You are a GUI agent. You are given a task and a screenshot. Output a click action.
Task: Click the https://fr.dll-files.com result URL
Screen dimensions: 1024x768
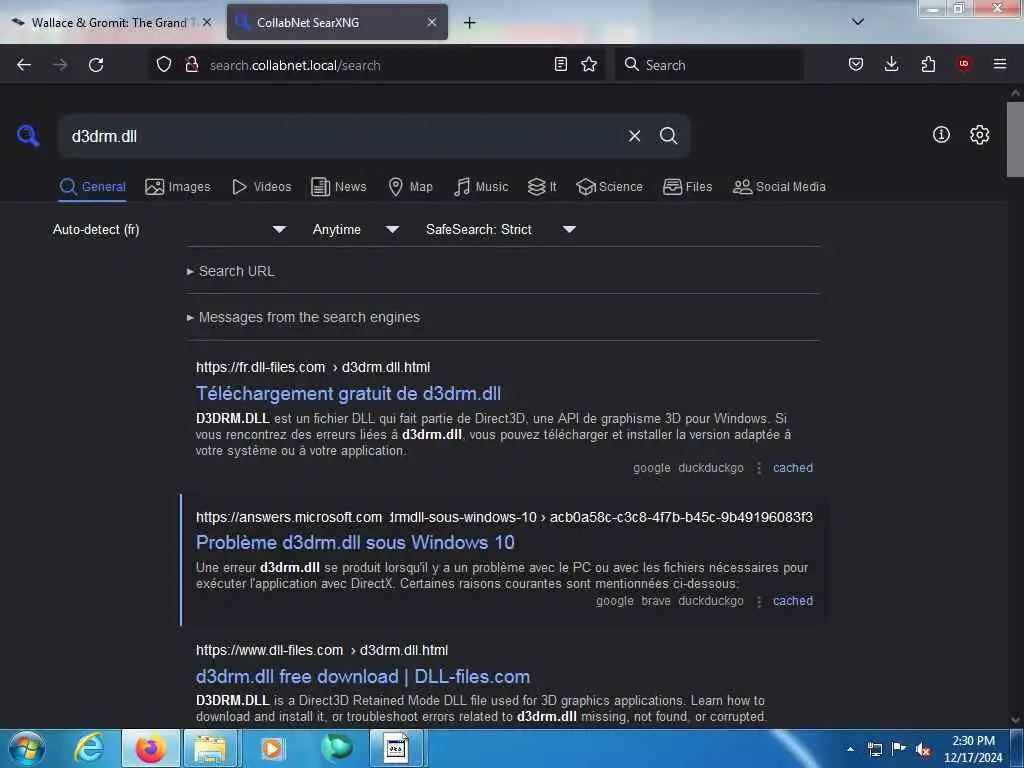(313, 367)
